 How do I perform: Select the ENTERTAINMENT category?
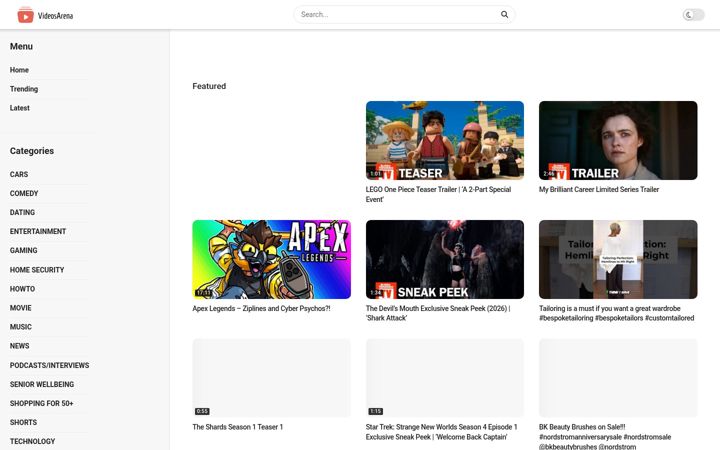(38, 231)
